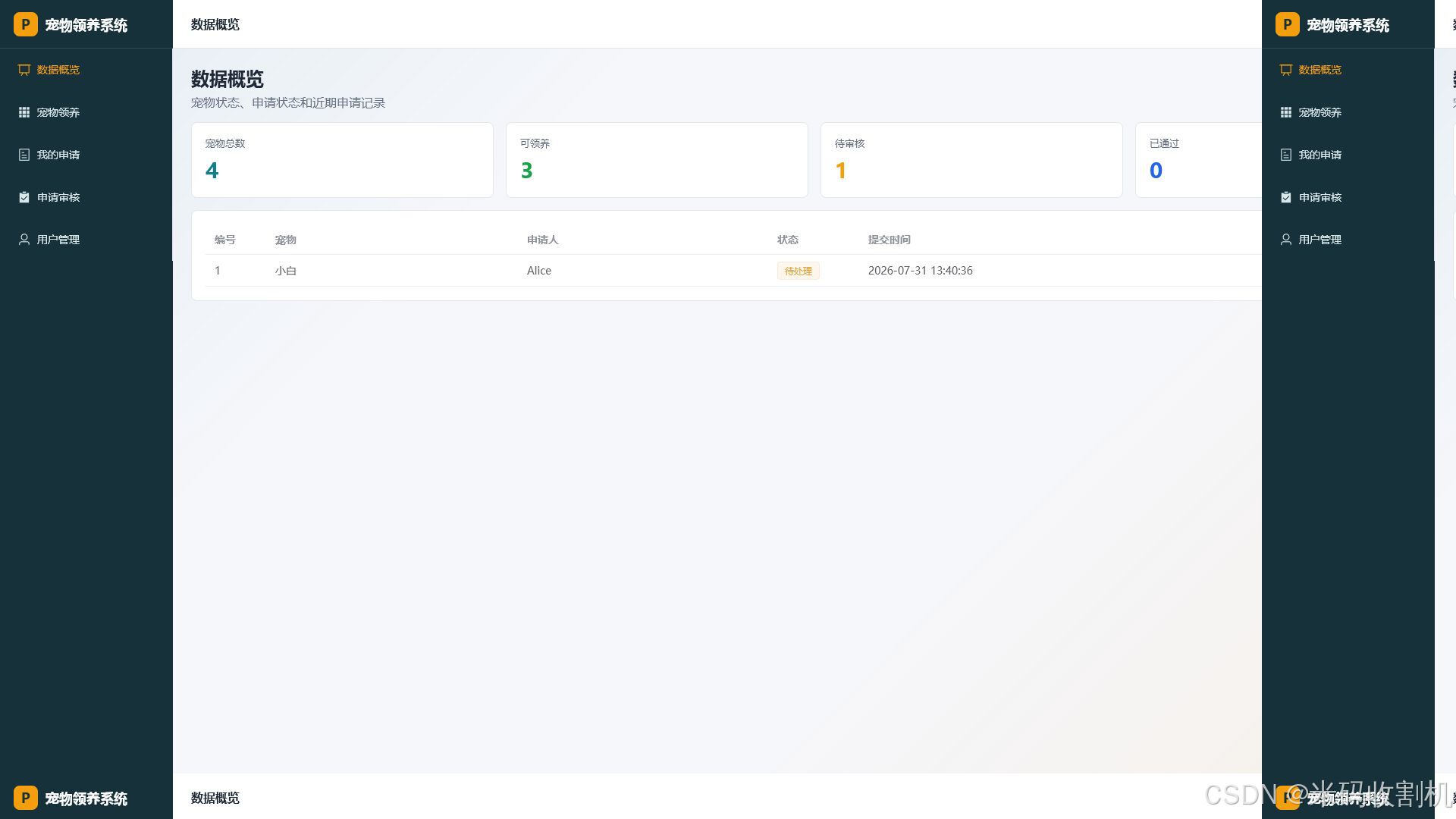Click the 数据概览 header text in the bottom strip
Image resolution: width=1456 pixels, height=819 pixels.
pyautogui.click(x=215, y=798)
